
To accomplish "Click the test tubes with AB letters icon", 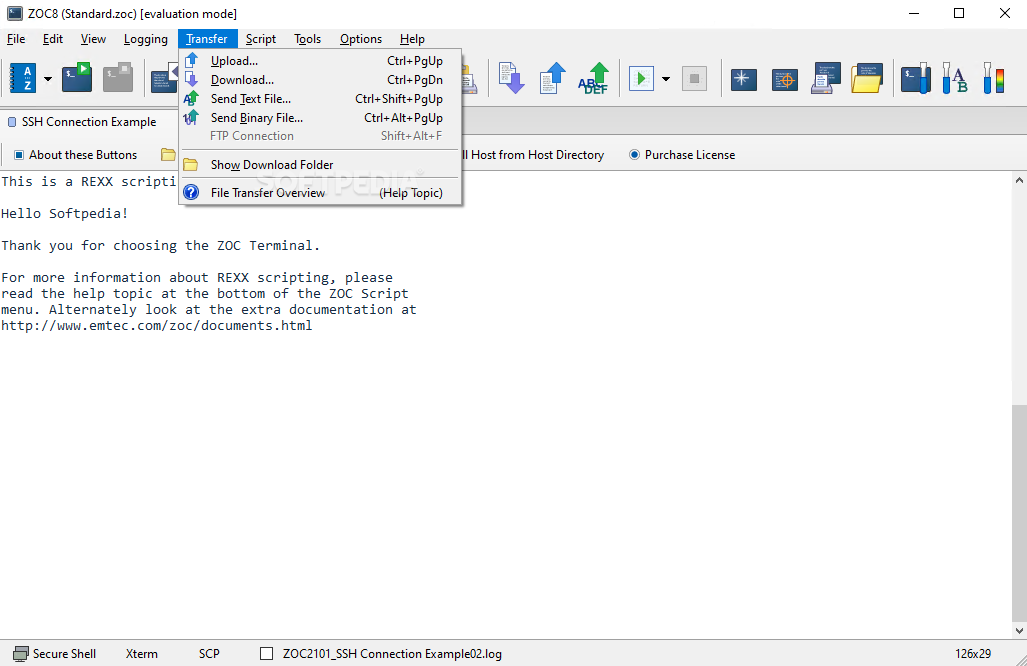I will pyautogui.click(x=954, y=79).
